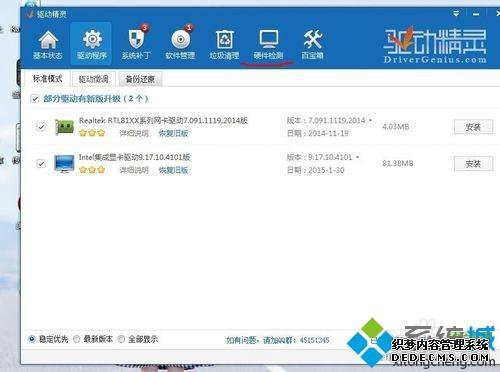Click the QQ group text 45151345
The height and width of the screenshot is (372, 500).
[314, 340]
